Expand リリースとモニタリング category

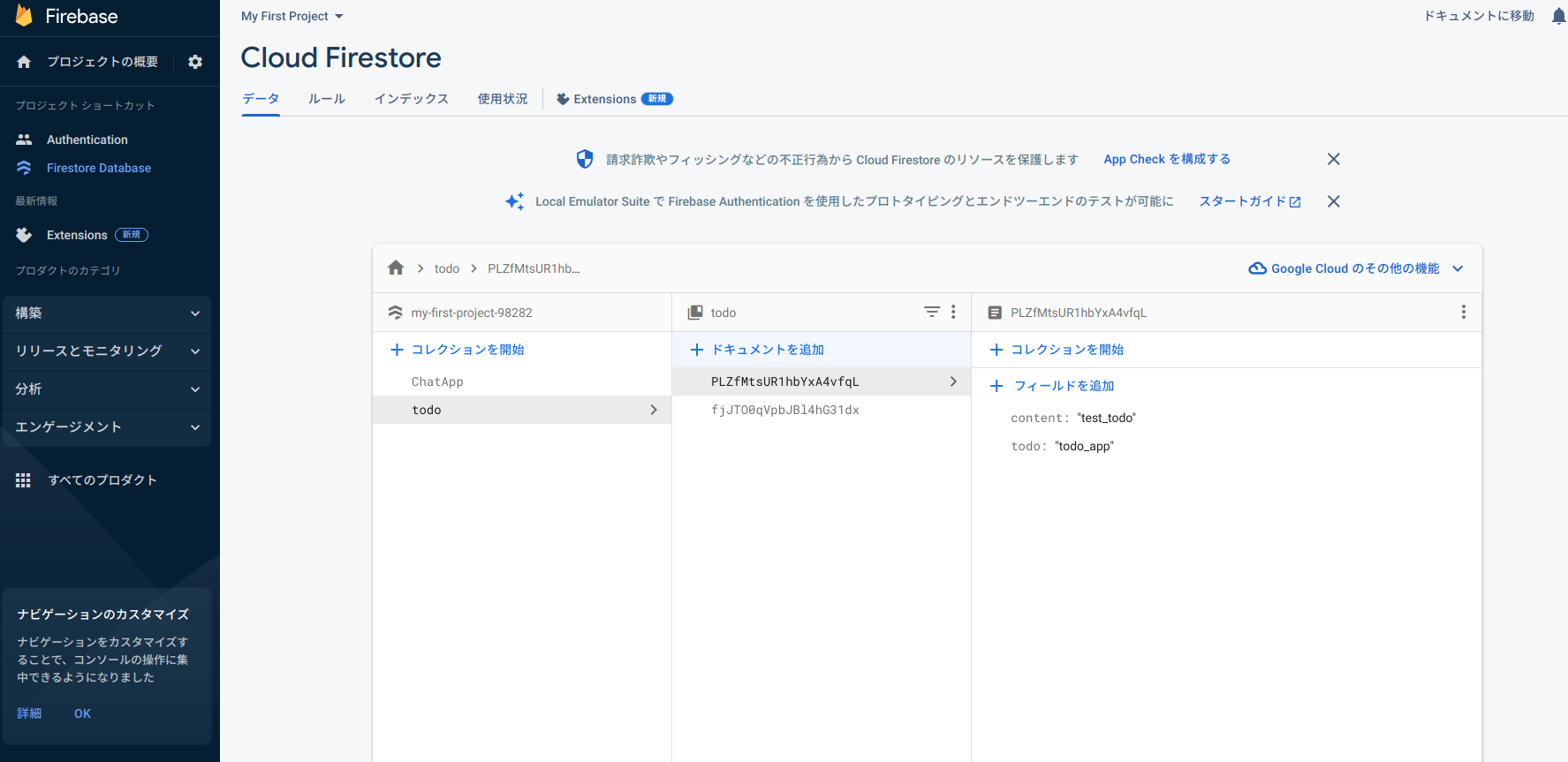(107, 351)
